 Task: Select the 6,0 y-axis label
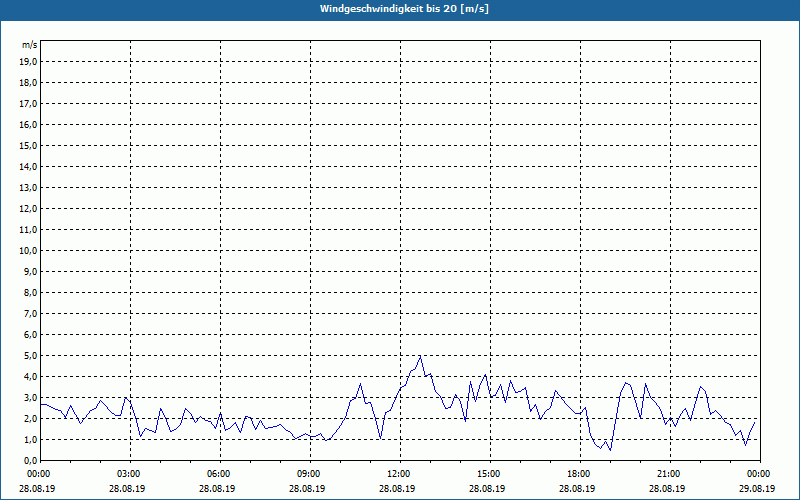[x=31, y=334]
